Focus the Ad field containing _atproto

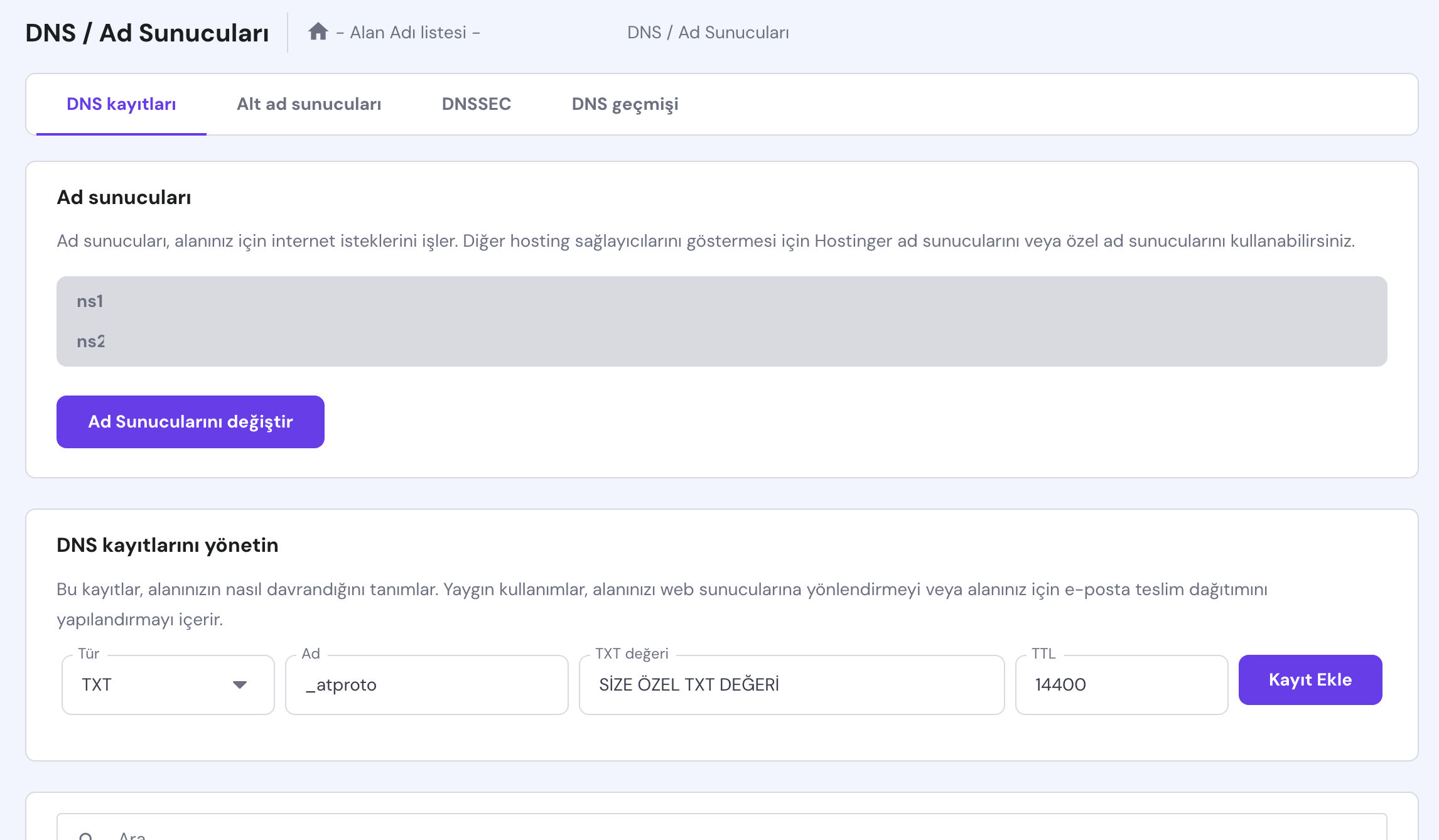tap(426, 684)
